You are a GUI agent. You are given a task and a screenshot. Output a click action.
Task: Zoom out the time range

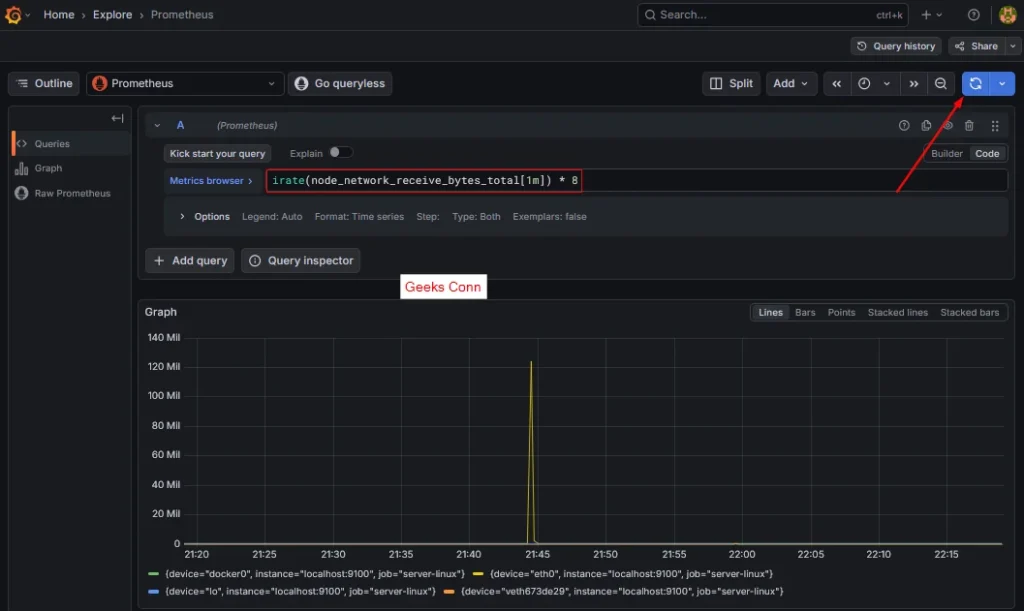pos(941,83)
